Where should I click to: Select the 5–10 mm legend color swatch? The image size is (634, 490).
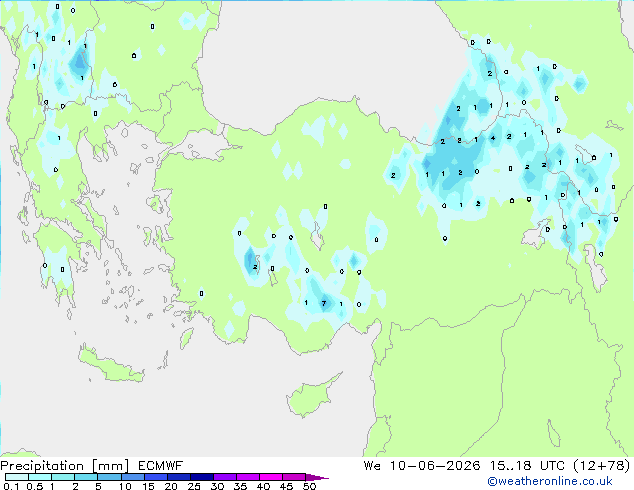click(x=109, y=477)
